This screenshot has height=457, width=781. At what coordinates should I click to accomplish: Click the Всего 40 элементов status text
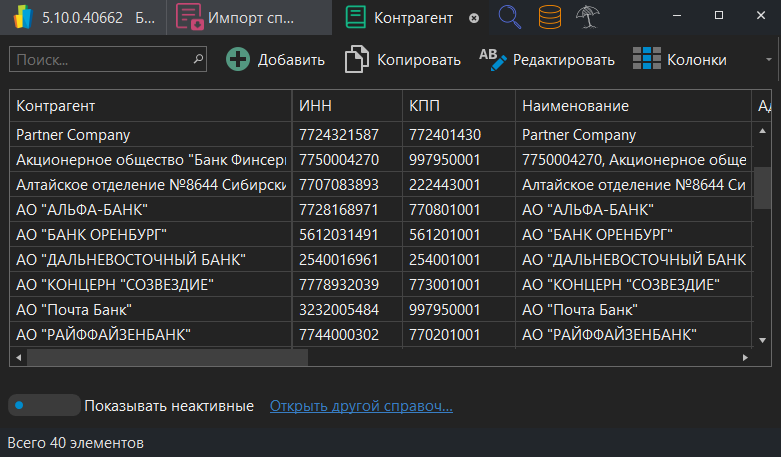click(x=76, y=443)
